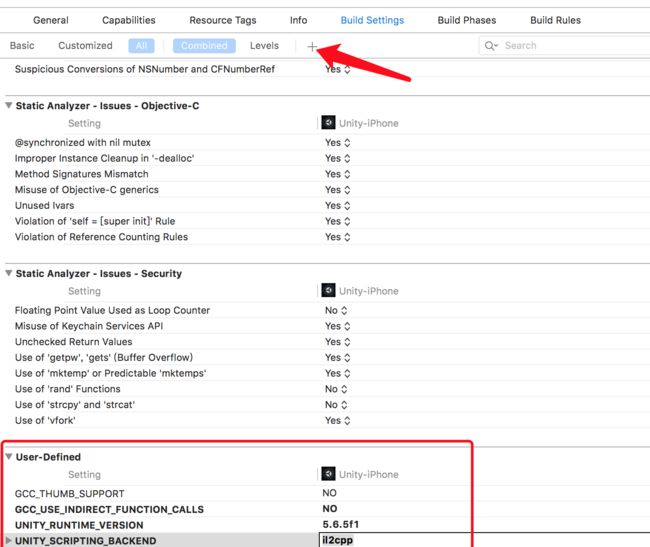
Task: Select the Use of 'vfork' setting label
Action: coord(45,421)
